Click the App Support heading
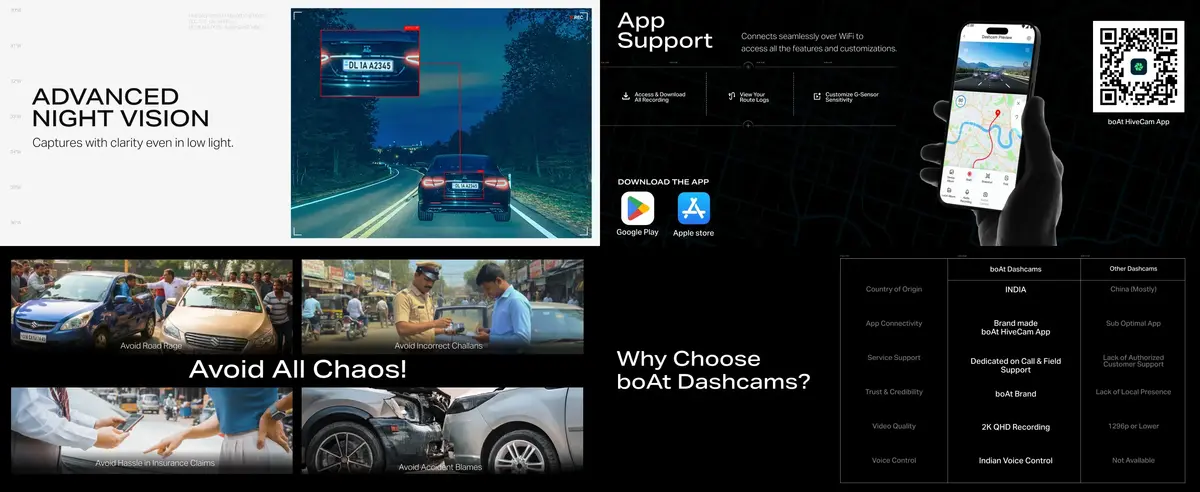Image resolution: width=1200 pixels, height=492 pixels. pos(665,30)
